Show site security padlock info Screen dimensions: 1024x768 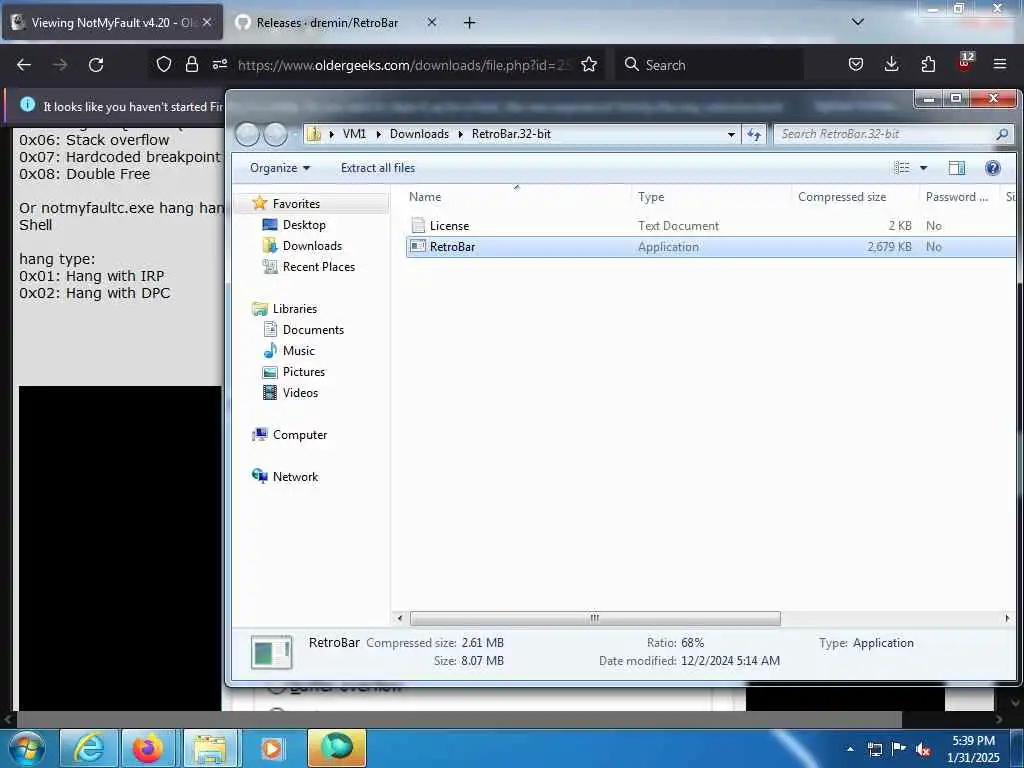pos(191,64)
